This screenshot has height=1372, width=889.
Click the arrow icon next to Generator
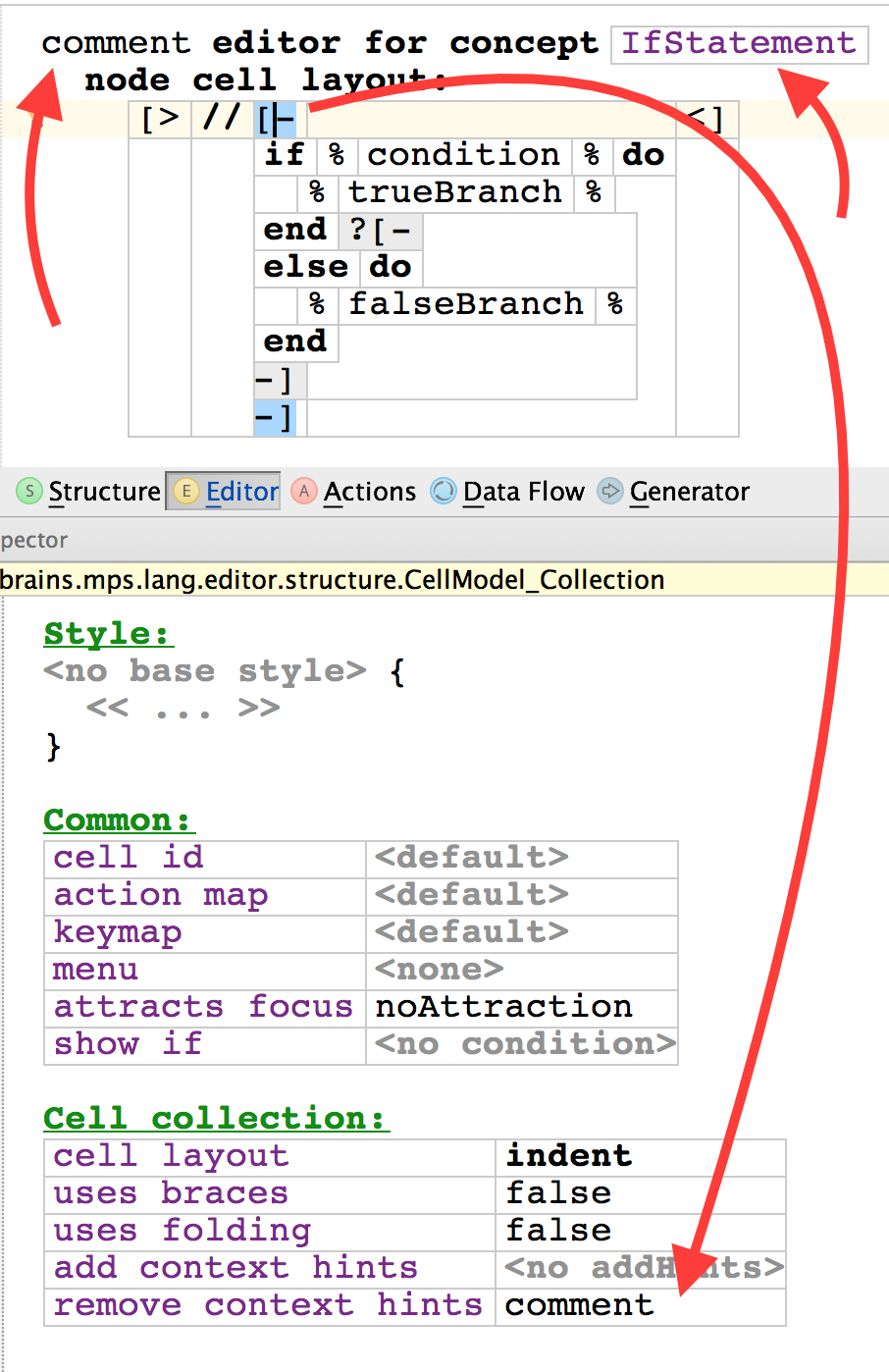[610, 491]
